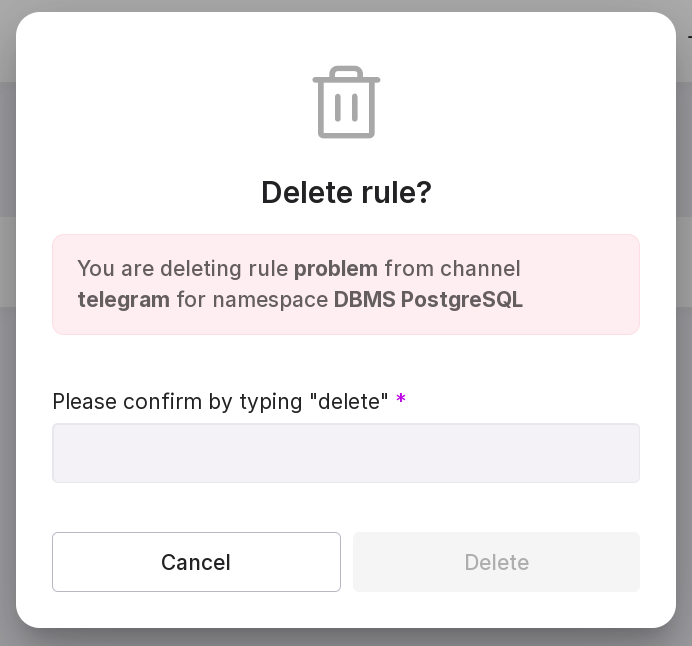Viewport: 692px width, 646px height.
Task: Focus the delete confirmation text field
Action: click(x=346, y=453)
